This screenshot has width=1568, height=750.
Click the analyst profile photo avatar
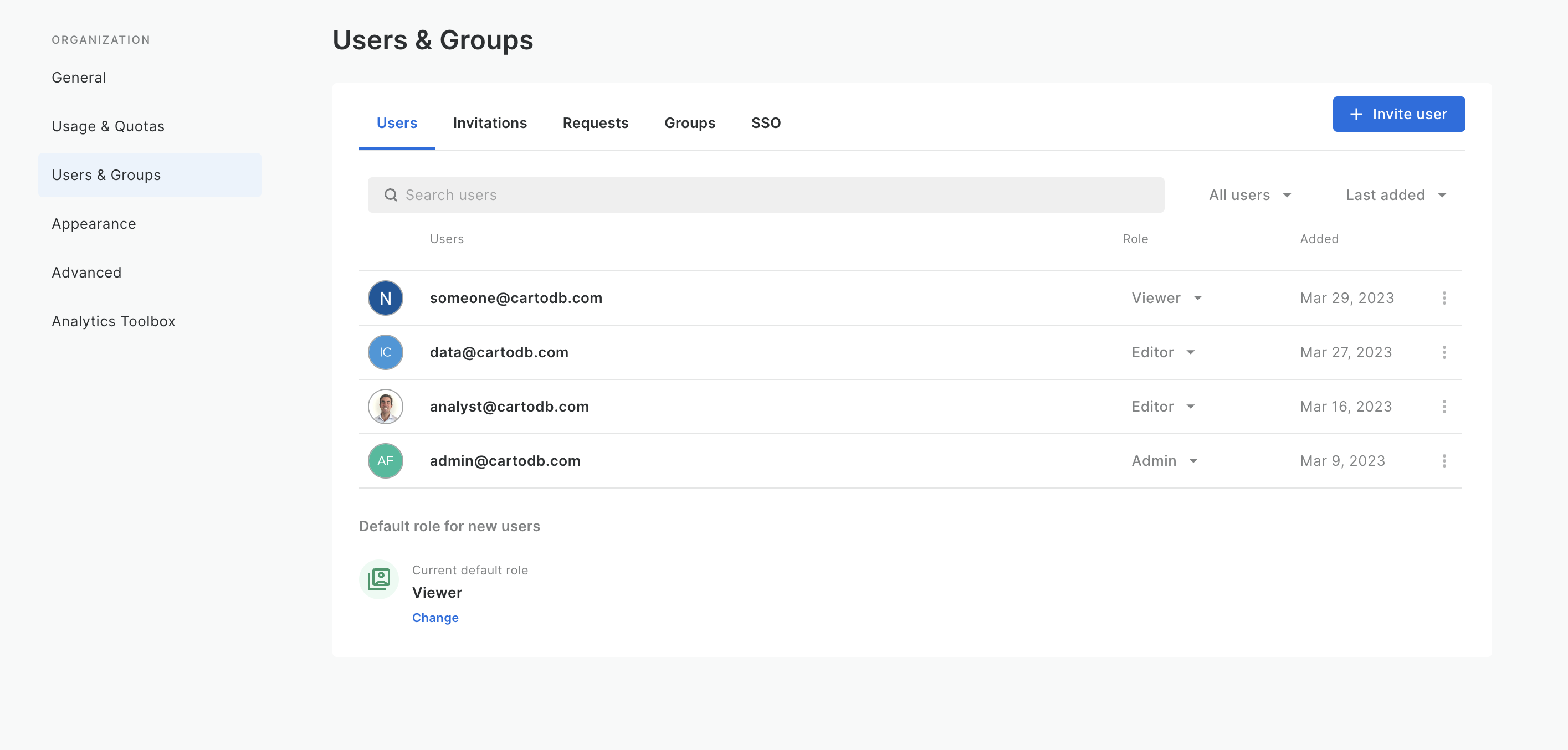point(385,406)
